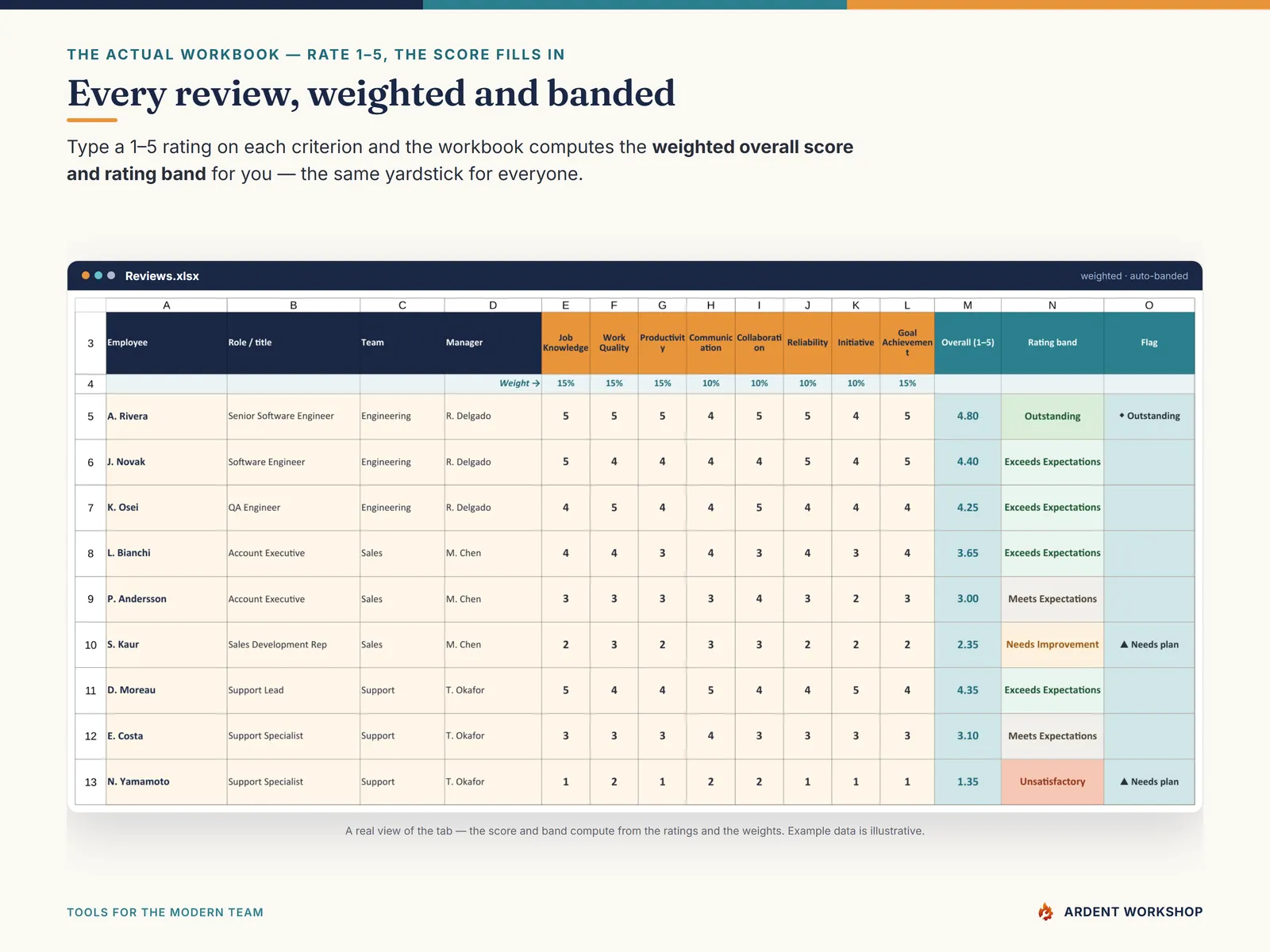Click overall score 4.35 cell
This screenshot has height=952, width=1270.
pos(968,690)
